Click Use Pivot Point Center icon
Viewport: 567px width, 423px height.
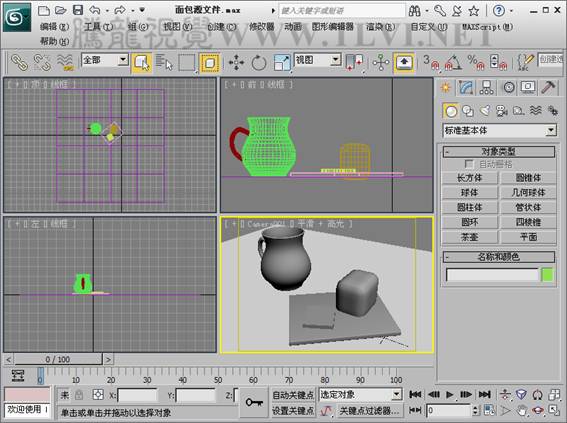click(x=354, y=63)
